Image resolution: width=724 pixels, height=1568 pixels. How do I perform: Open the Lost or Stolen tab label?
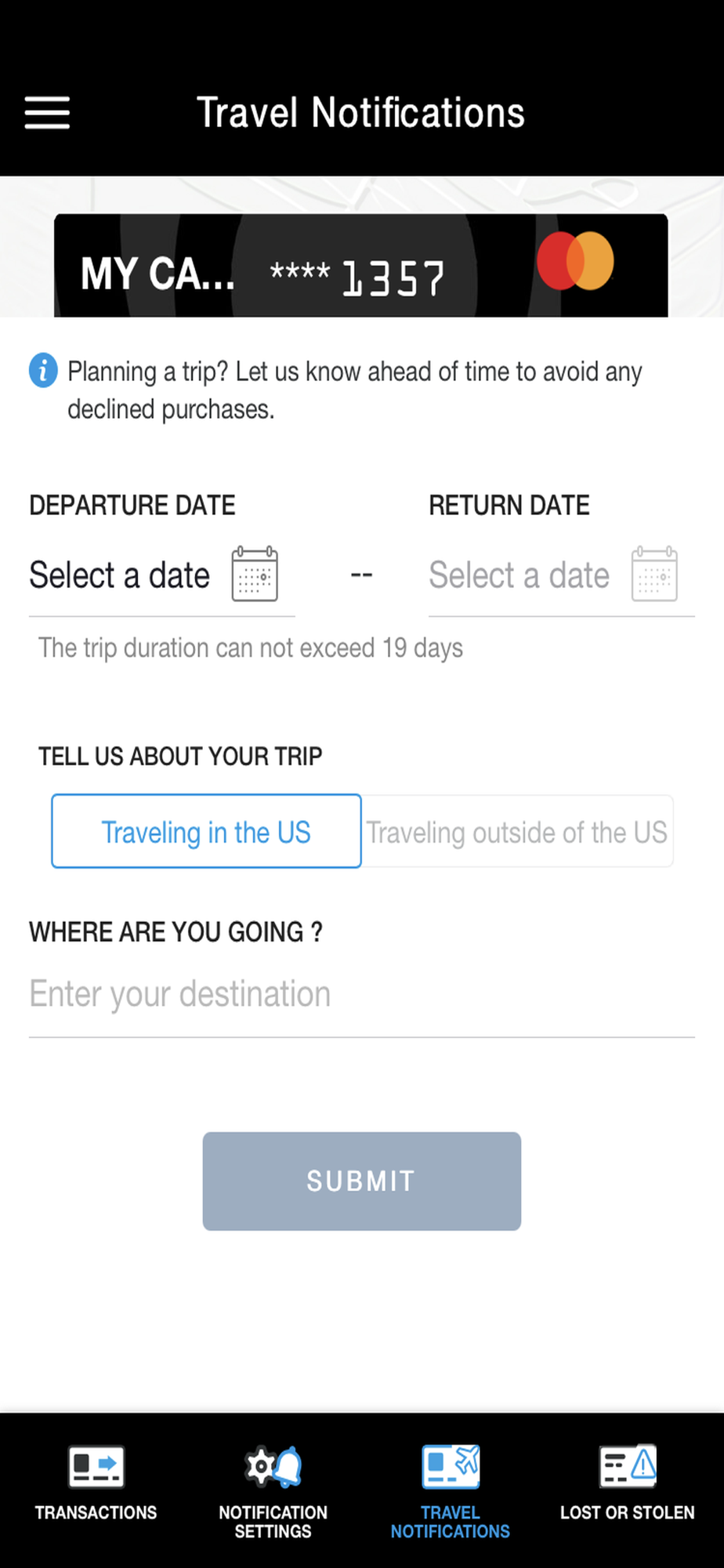pyautogui.click(x=628, y=1513)
